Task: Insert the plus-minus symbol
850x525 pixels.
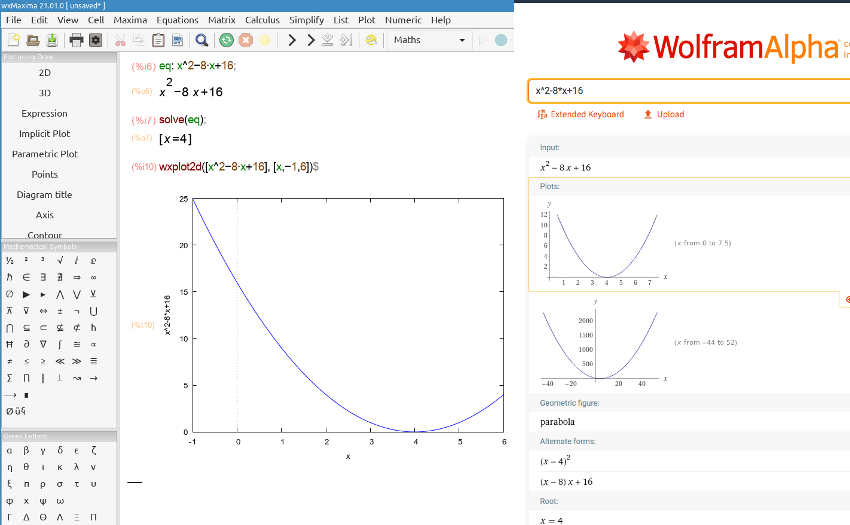Action: (60, 311)
